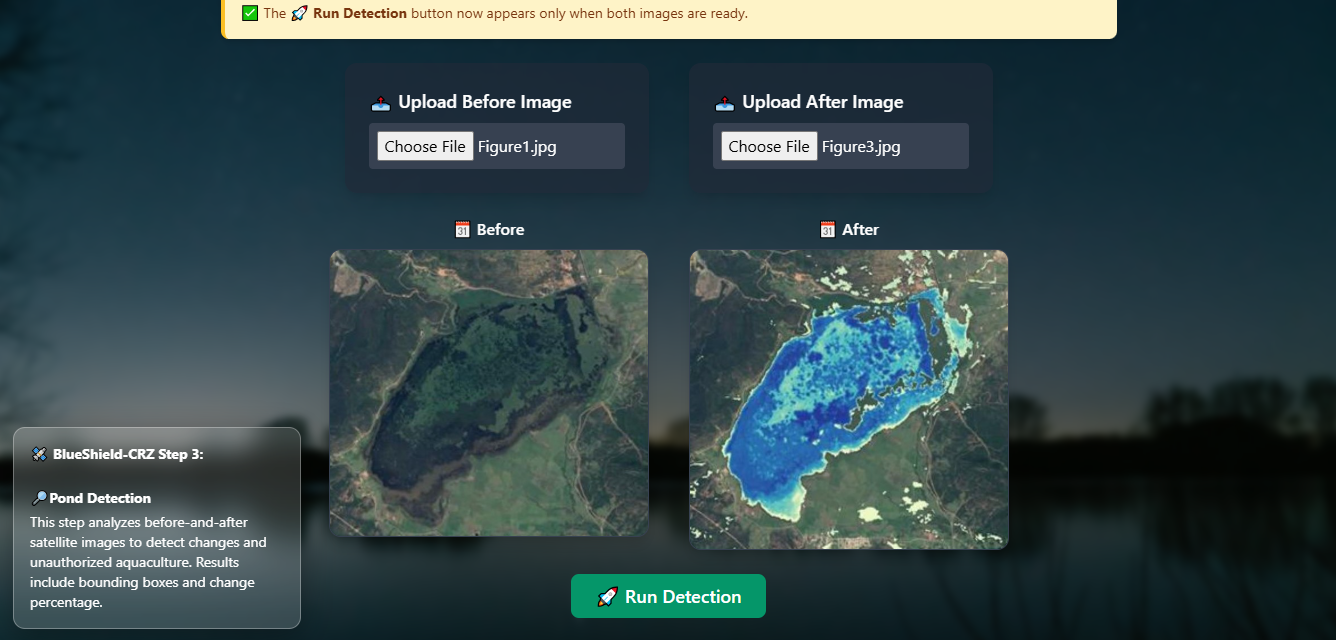
Task: Click the upload icon beside Upload After Image
Action: coord(724,103)
